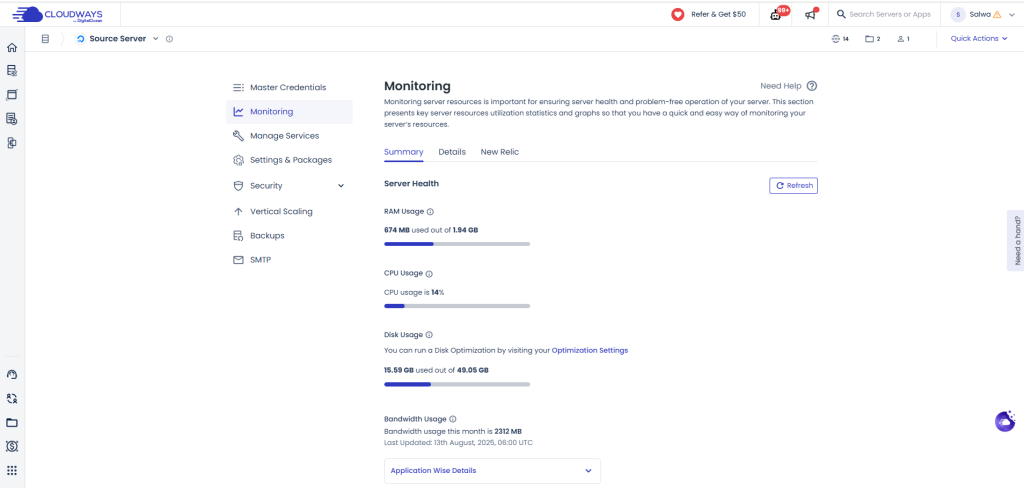Image resolution: width=1024 pixels, height=488 pixels.
Task: Select Monitoring in the side menu
Action: [x=289, y=112]
